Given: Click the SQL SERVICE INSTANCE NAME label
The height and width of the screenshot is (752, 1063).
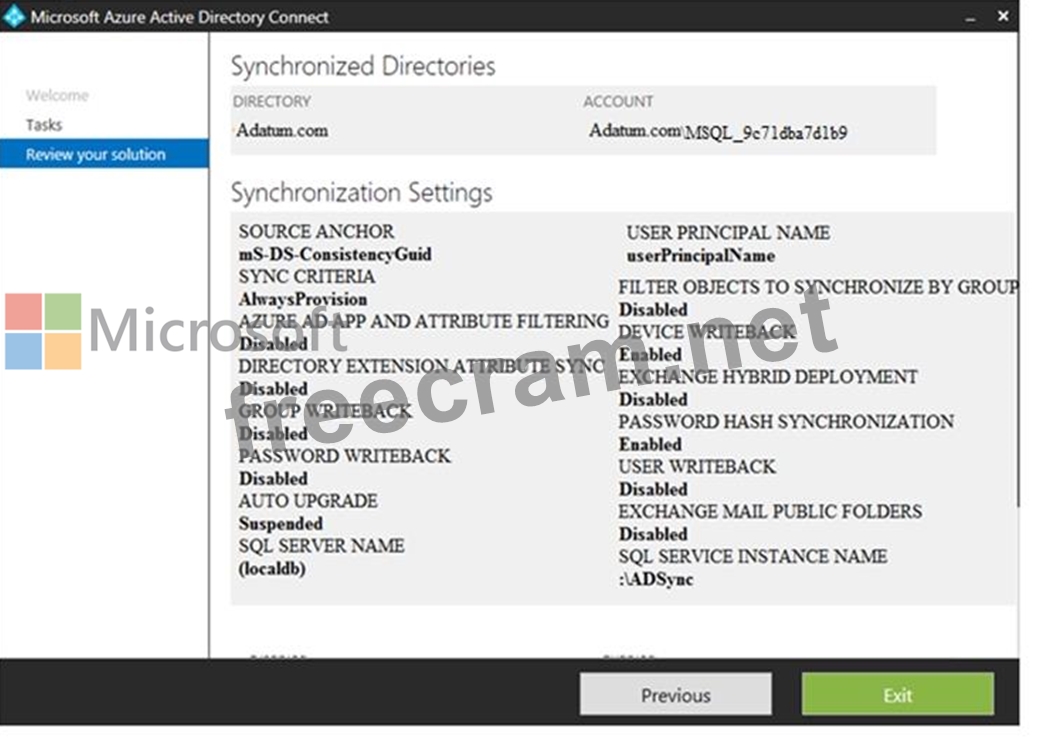Looking at the screenshot, I should 753,557.
